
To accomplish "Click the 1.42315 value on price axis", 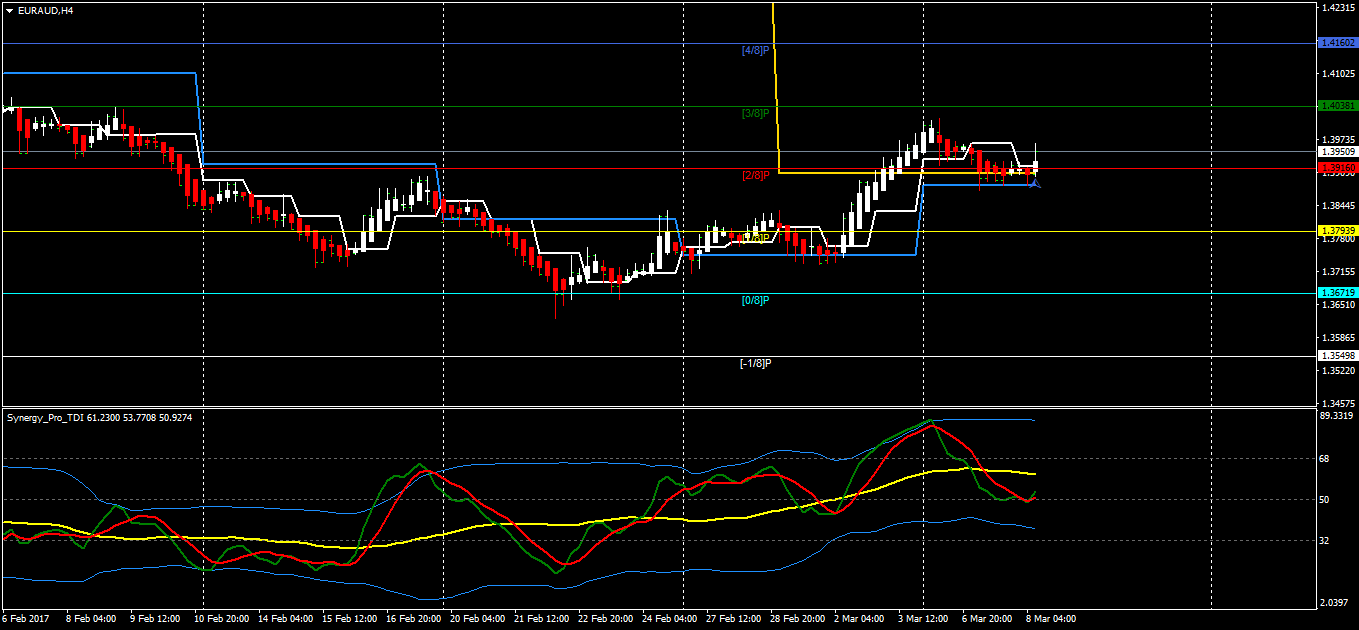I will [1338, 8].
